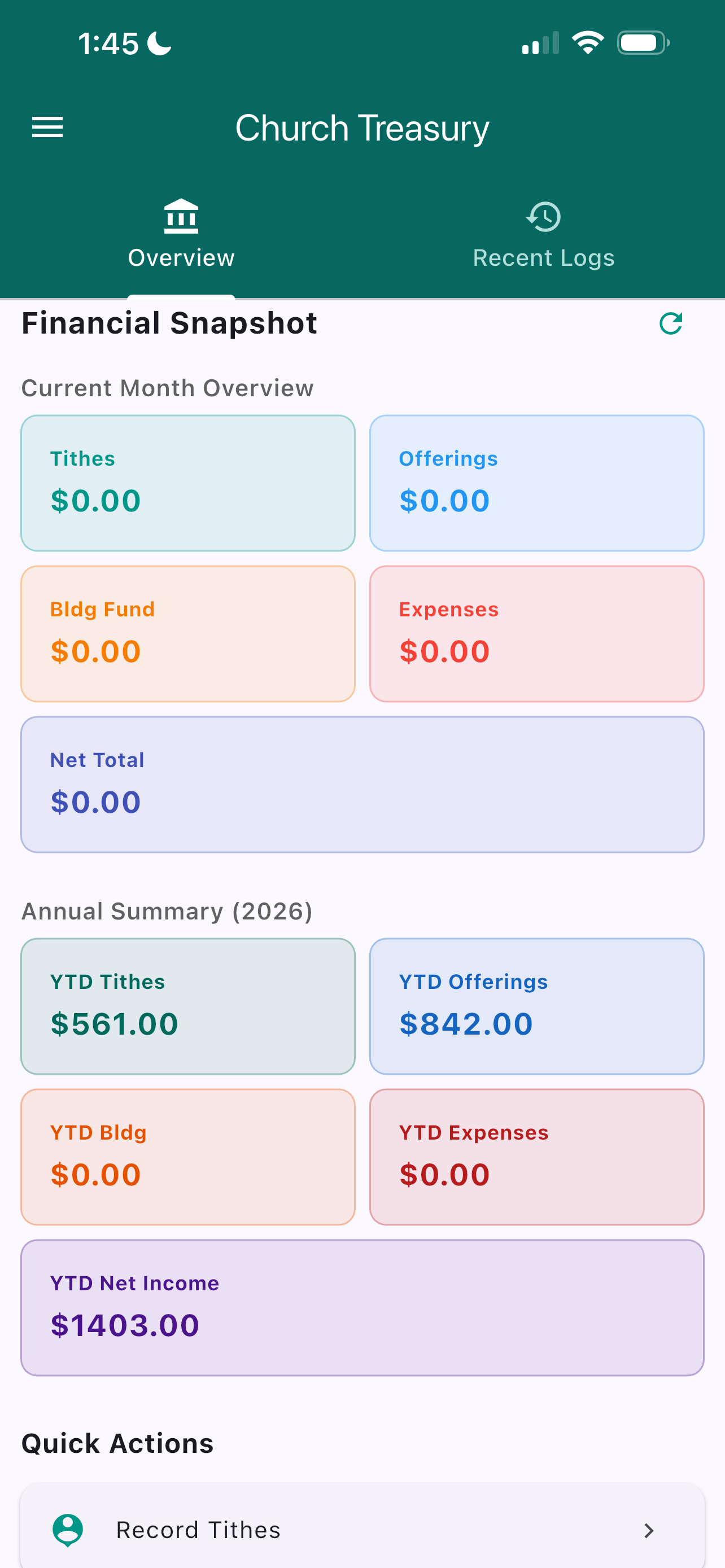Select the YTD Expenses card
The height and width of the screenshot is (1568, 725).
click(x=536, y=1157)
